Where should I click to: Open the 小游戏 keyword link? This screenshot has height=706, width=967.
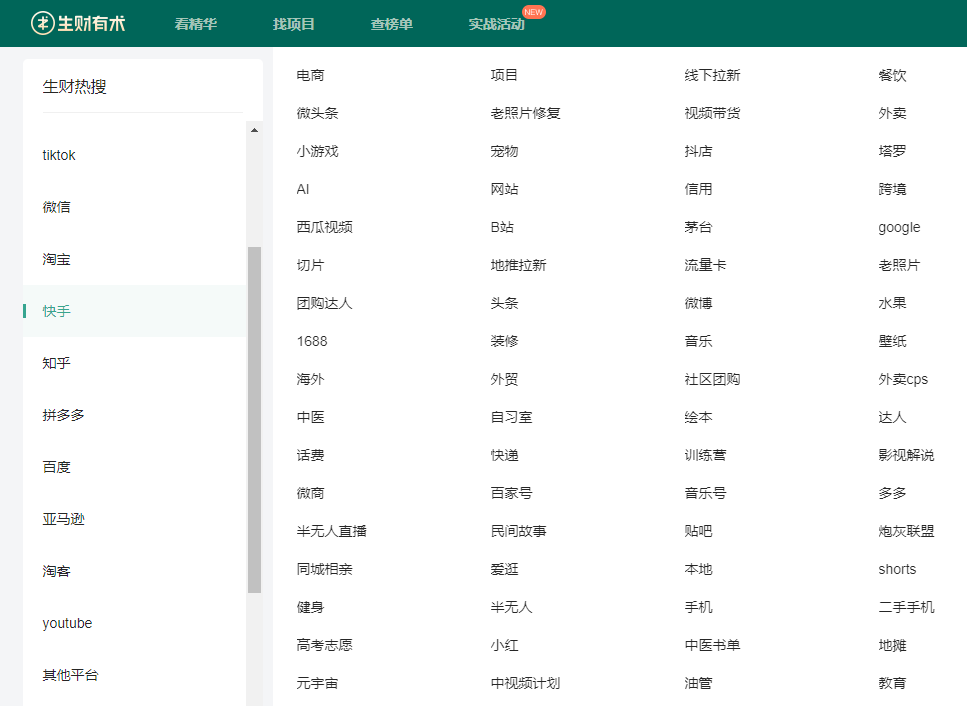click(317, 151)
